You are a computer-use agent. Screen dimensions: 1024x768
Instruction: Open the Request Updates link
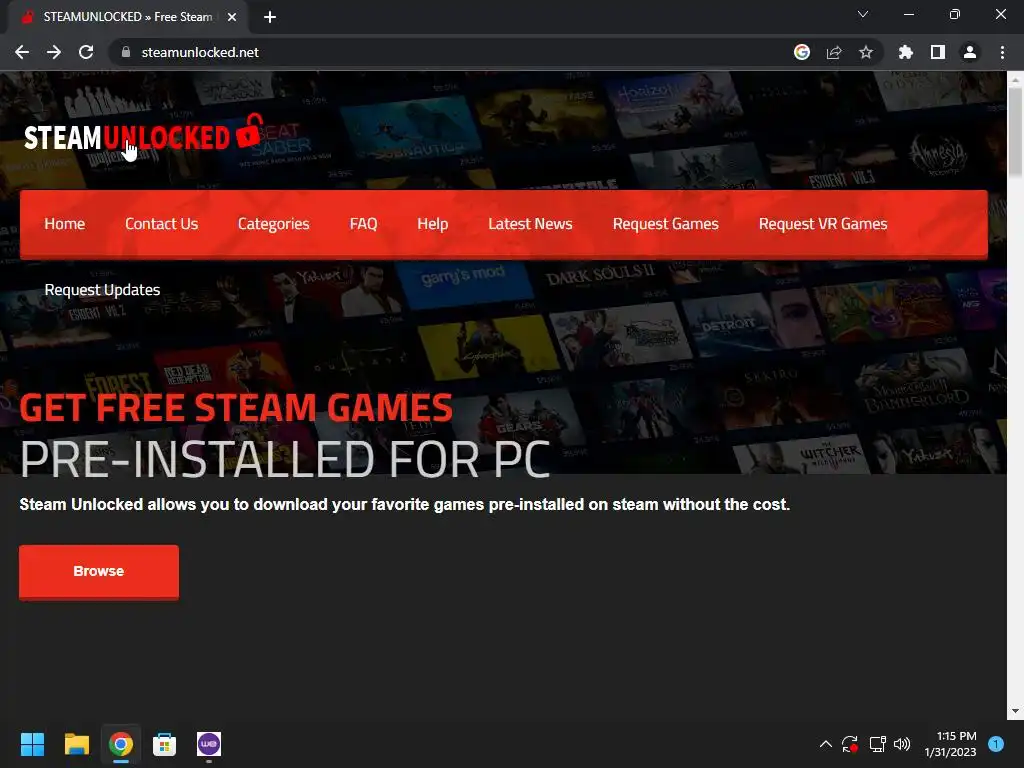pyautogui.click(x=102, y=290)
